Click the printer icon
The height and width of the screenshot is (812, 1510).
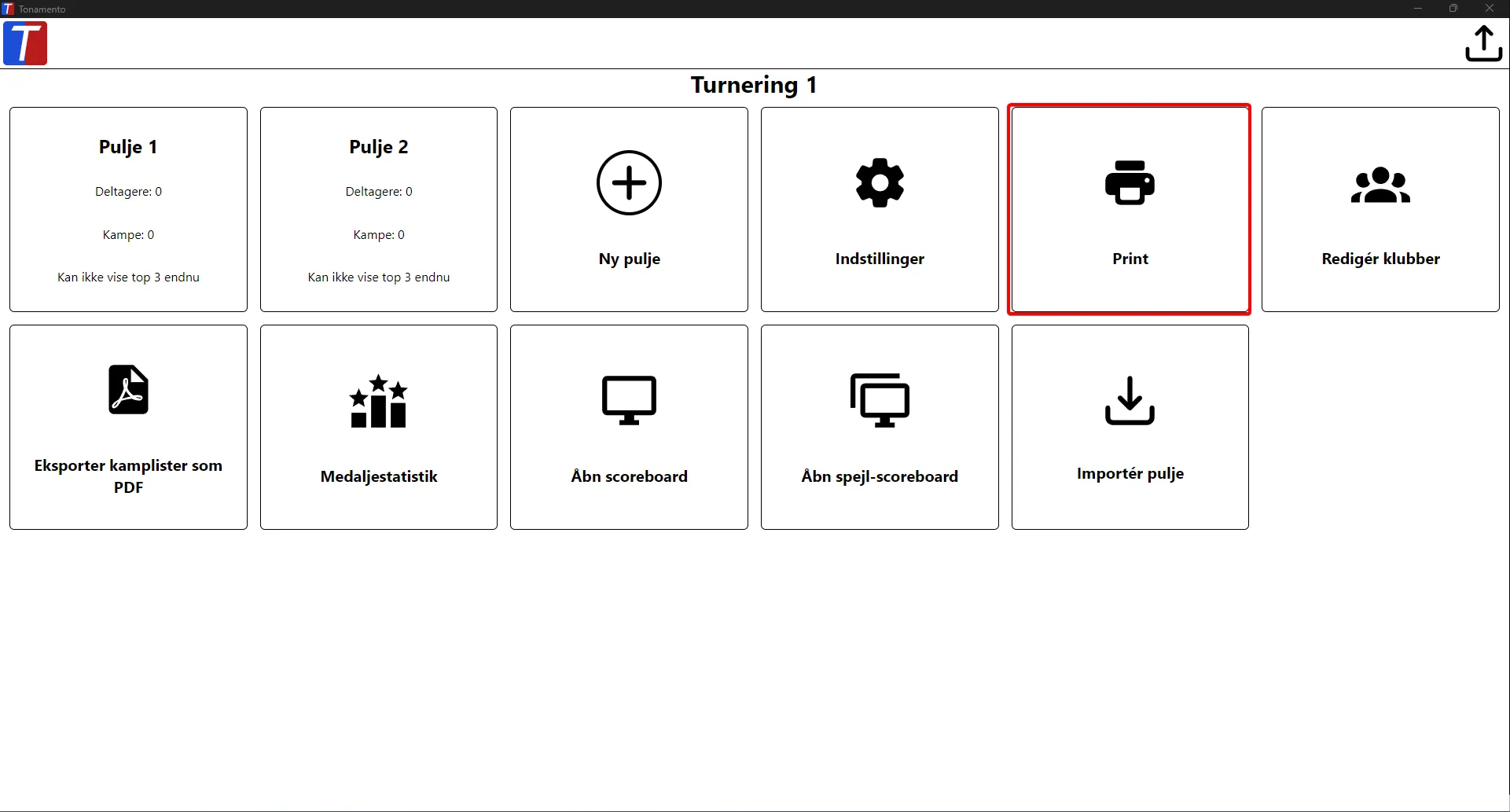[x=1130, y=182]
